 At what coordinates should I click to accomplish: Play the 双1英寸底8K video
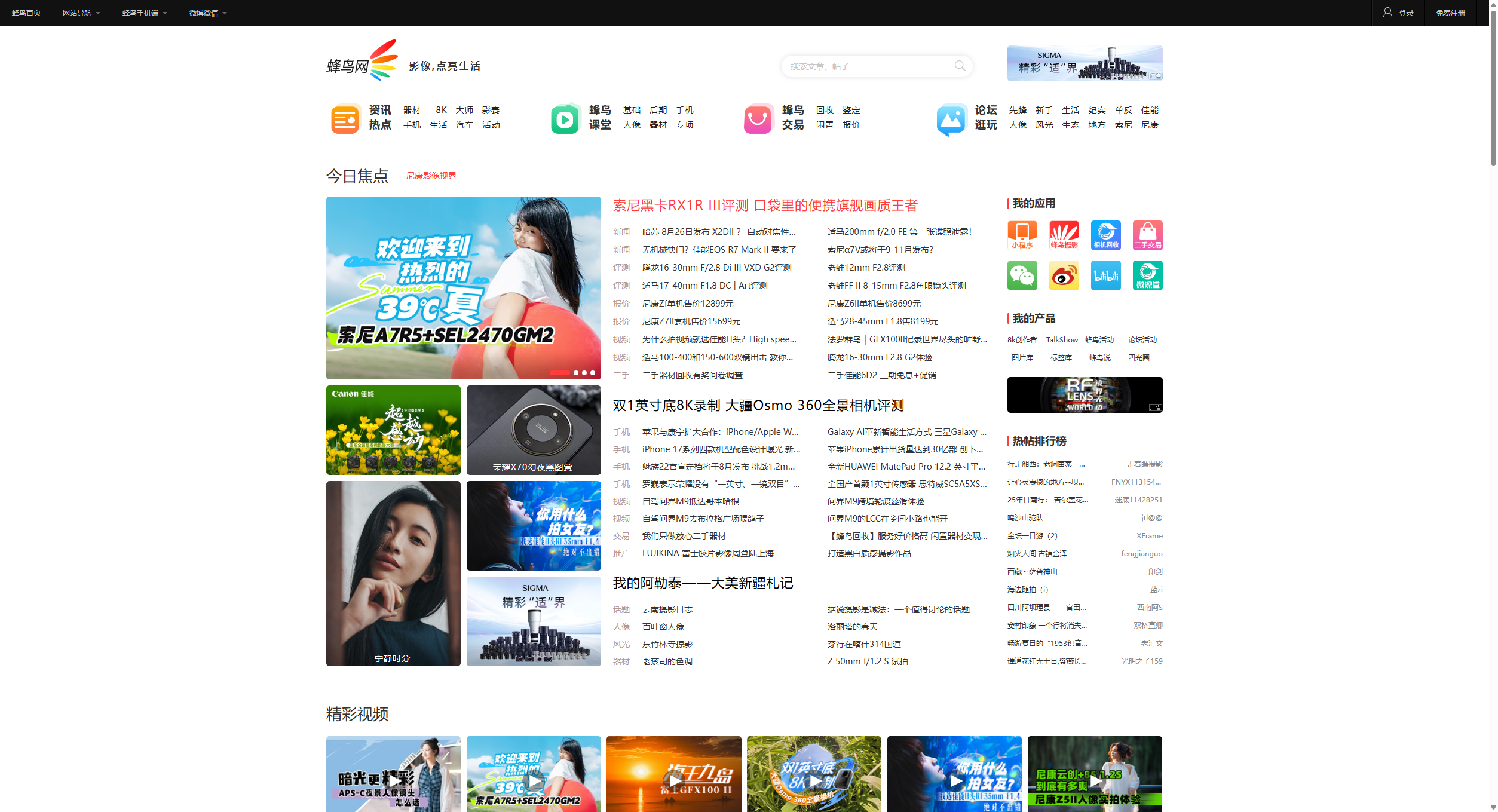point(814,774)
